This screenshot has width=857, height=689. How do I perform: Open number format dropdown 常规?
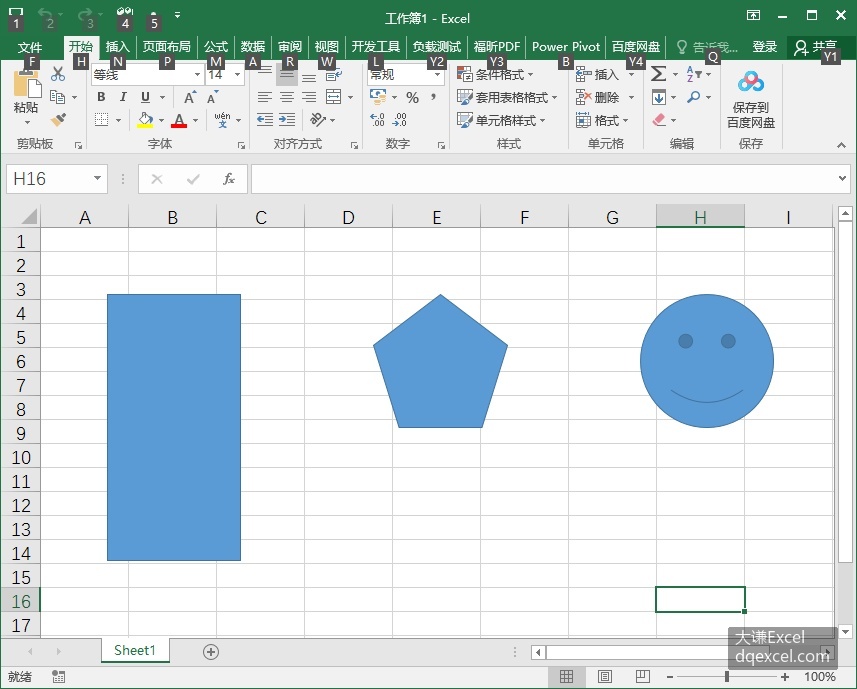(x=437, y=75)
